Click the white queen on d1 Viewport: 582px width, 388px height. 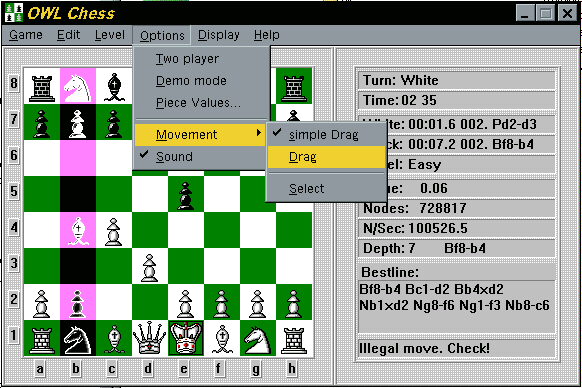(x=150, y=338)
